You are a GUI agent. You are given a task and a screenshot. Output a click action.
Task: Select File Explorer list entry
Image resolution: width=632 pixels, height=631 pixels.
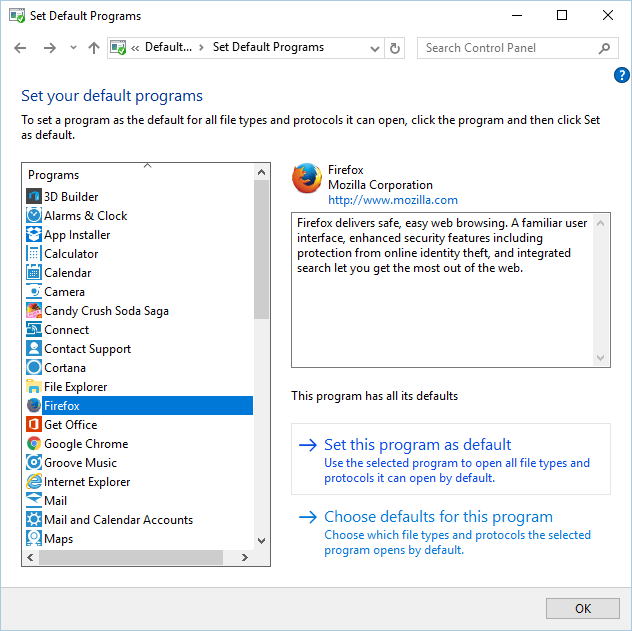(x=75, y=387)
